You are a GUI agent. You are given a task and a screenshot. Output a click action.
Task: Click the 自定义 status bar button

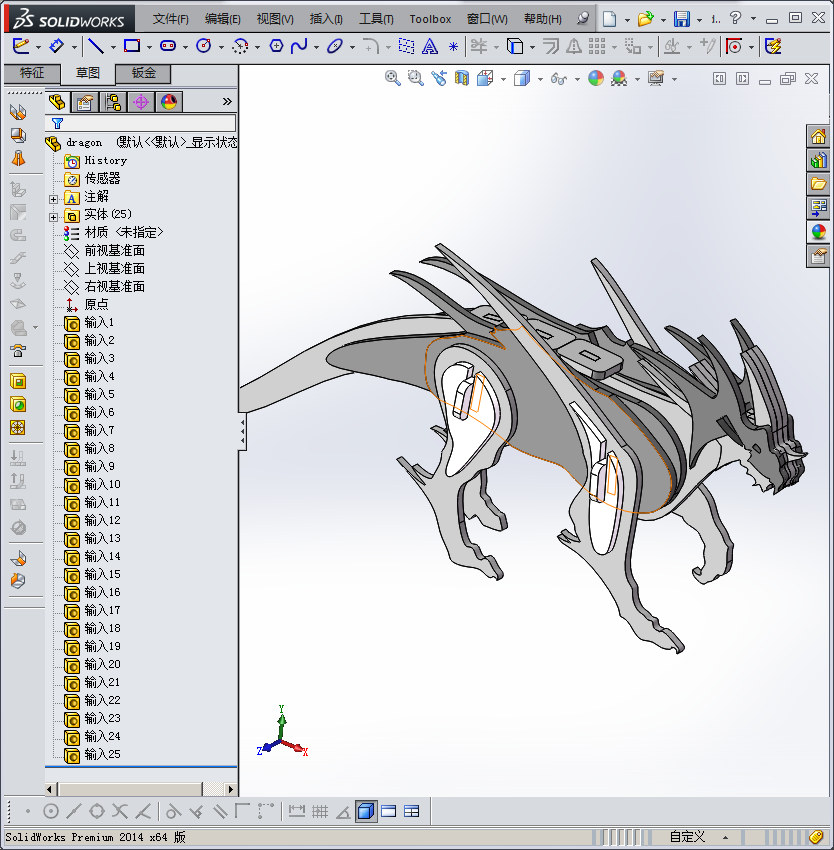(x=687, y=837)
